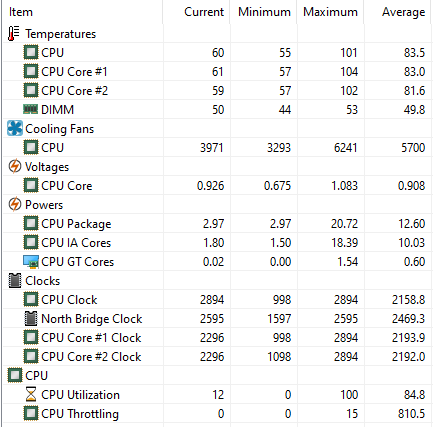
Task: Click the Temperatures thermometer icon
Action: point(14,34)
